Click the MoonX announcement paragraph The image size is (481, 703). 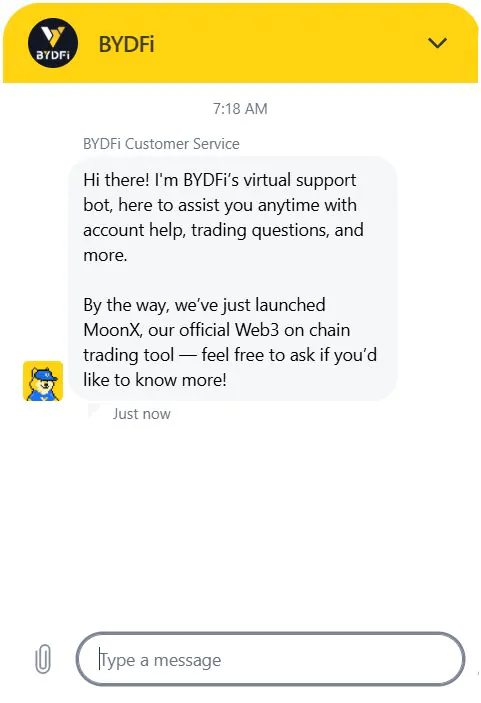click(x=230, y=342)
